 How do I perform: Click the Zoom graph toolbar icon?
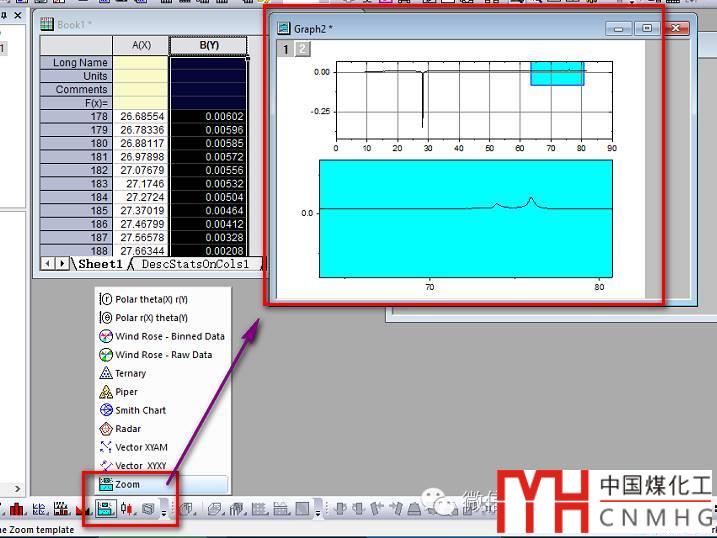coord(105,509)
